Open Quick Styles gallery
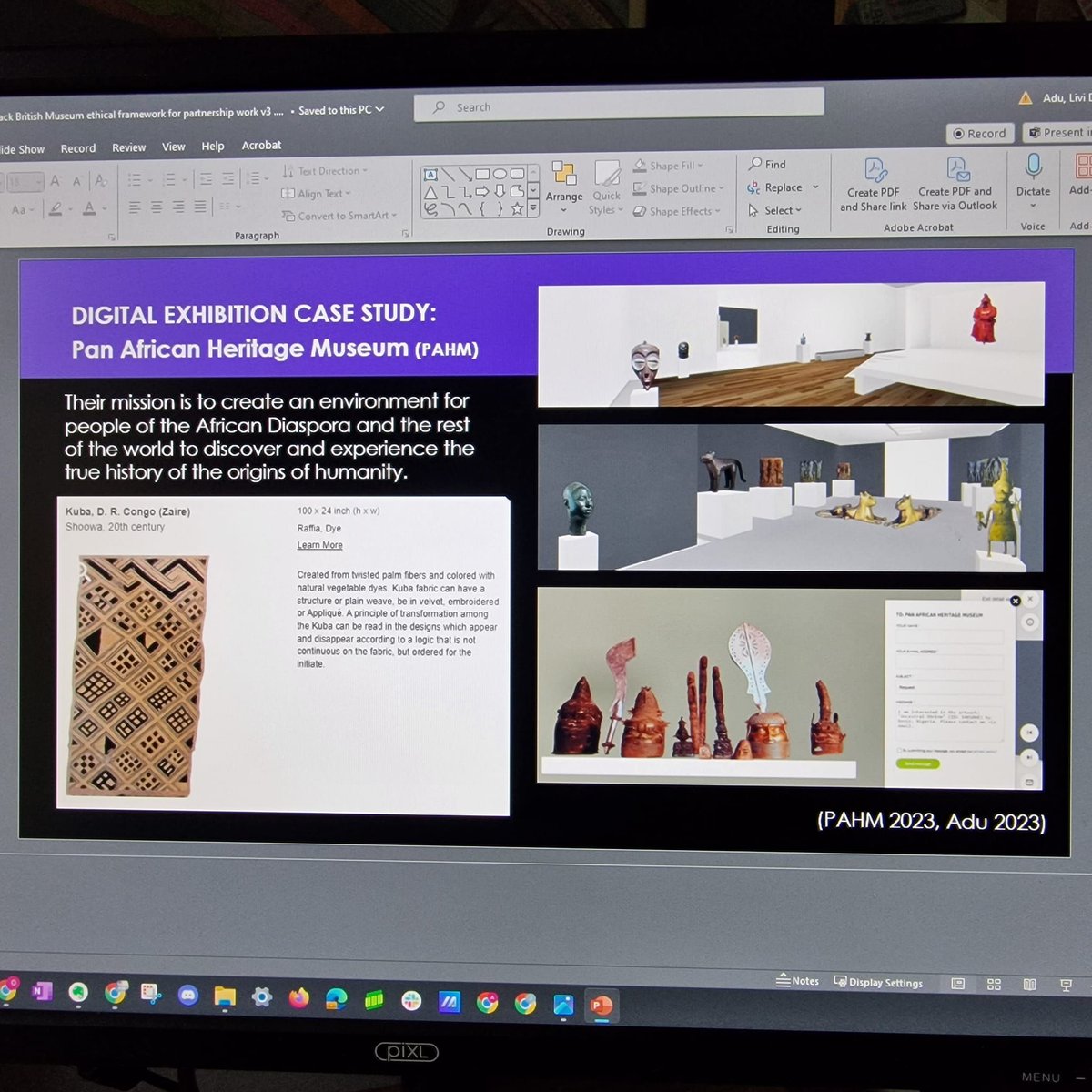Screen dimensions: 1092x1092 [606, 188]
